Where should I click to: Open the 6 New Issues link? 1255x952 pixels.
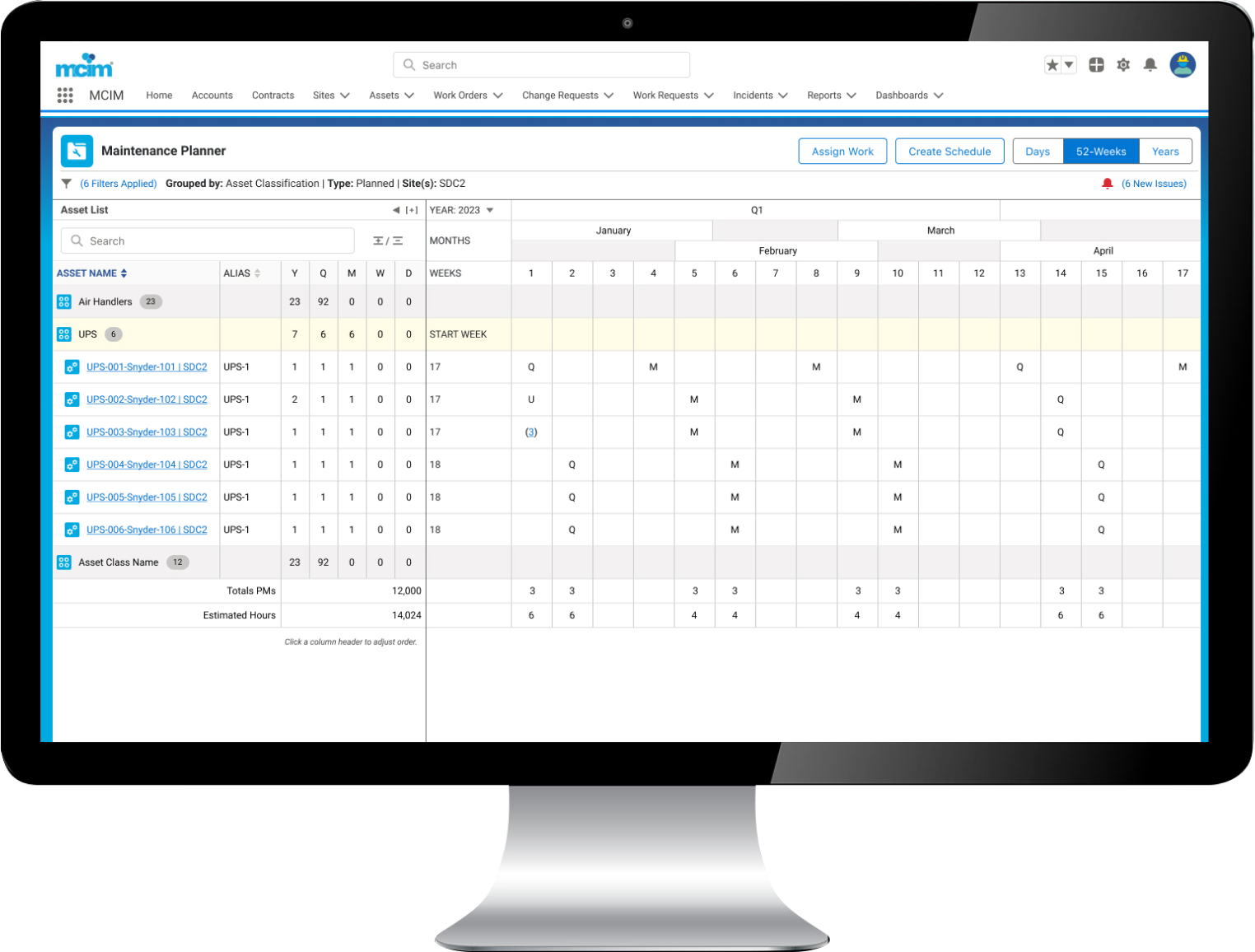[1154, 184]
